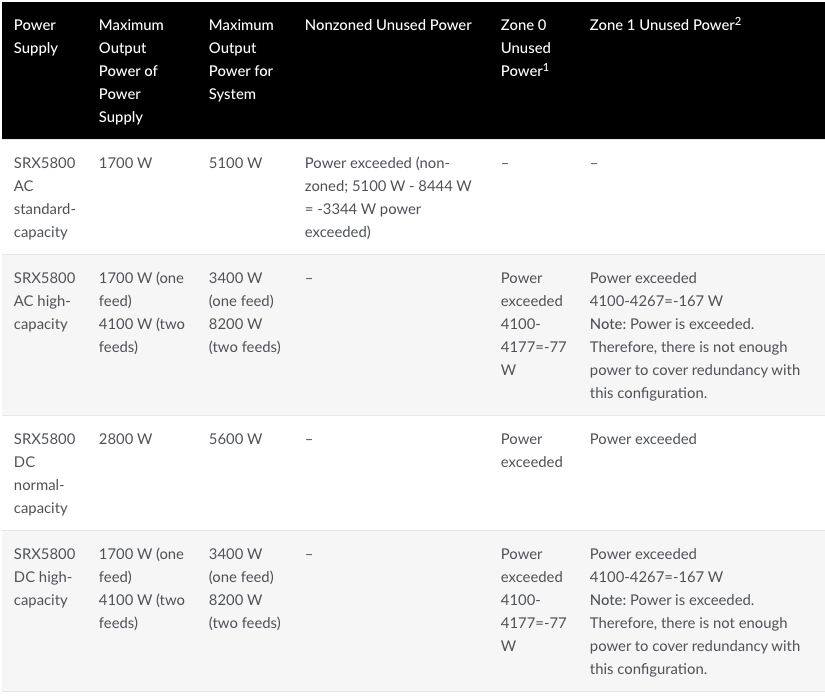Select the 2800 W power supply cell
The width and height of the screenshot is (825, 696).
coord(125,439)
